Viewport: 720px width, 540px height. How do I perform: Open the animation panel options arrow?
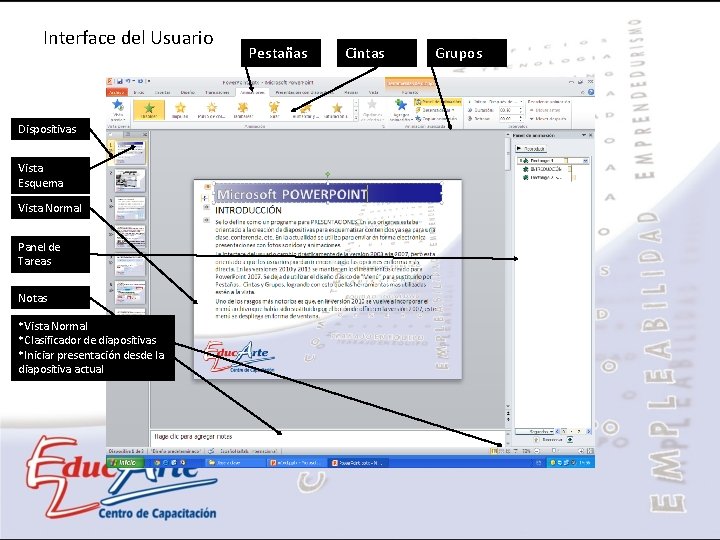584,135
